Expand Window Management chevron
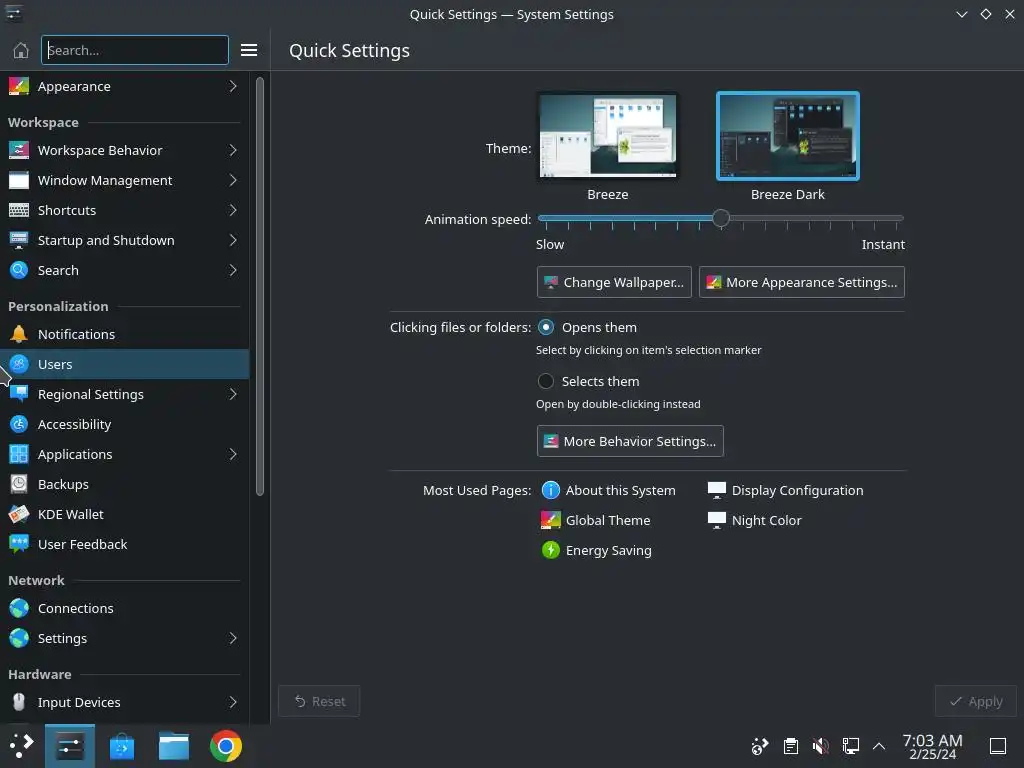The width and height of the screenshot is (1024, 768). (x=233, y=180)
